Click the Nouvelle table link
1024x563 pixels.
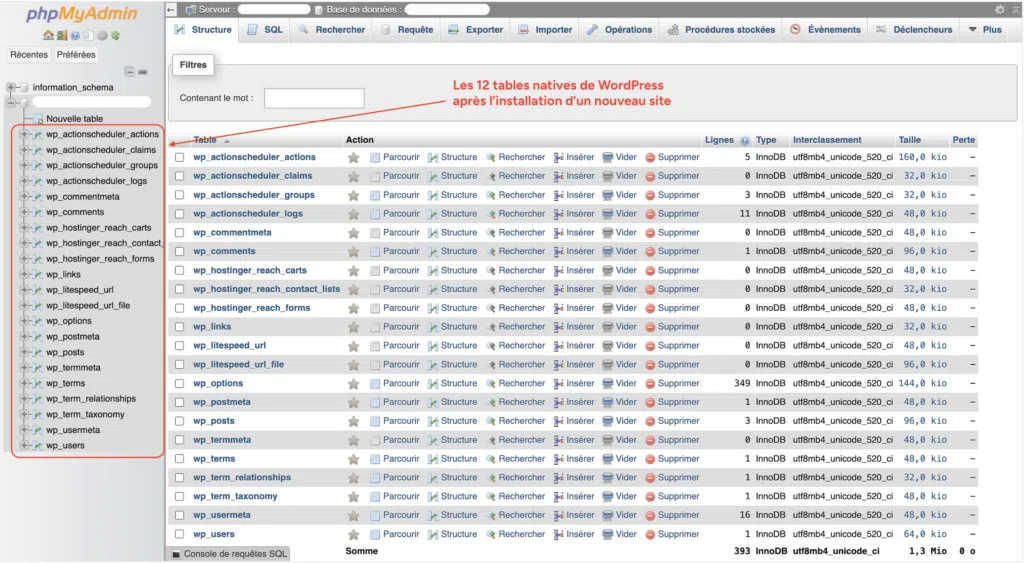[x=74, y=119]
